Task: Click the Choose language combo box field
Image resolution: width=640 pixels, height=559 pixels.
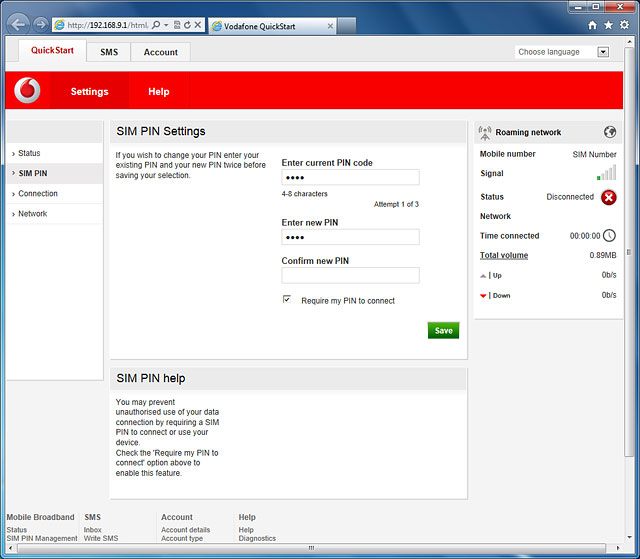Action: [562, 52]
